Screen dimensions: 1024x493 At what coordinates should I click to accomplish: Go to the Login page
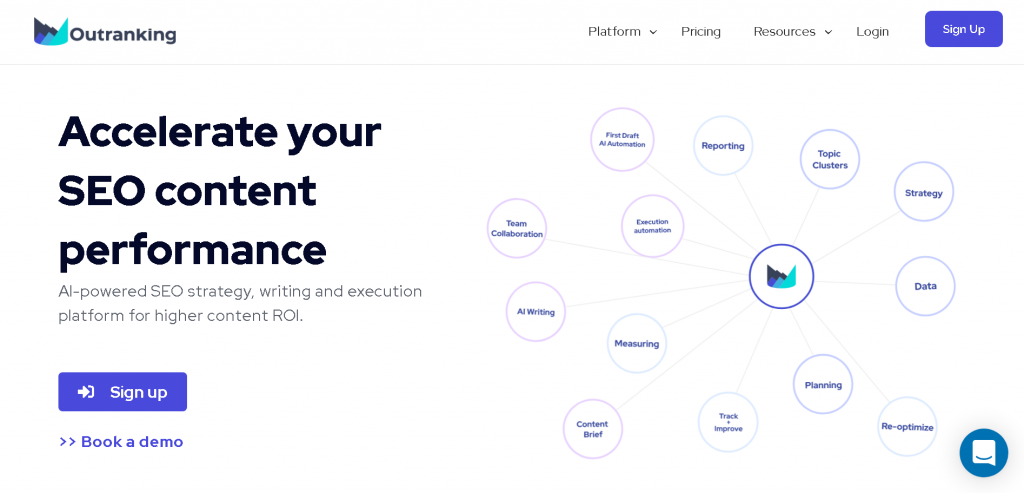[872, 32]
